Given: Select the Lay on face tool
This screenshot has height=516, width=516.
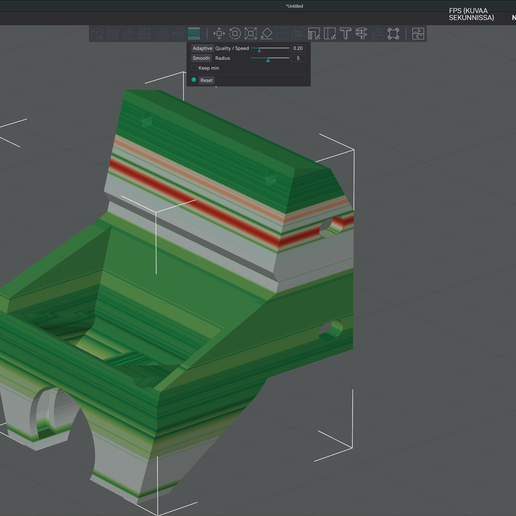Looking at the screenshot, I should (x=267, y=33).
